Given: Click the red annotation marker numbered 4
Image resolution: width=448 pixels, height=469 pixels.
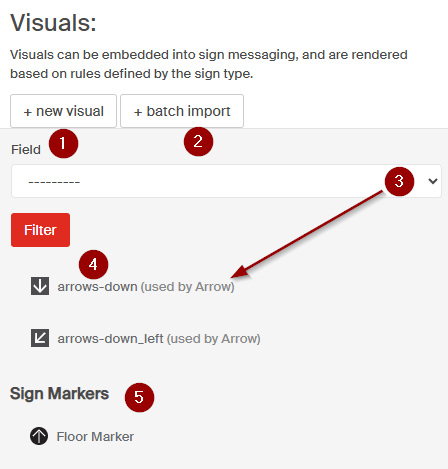Looking at the screenshot, I should (x=93, y=265).
